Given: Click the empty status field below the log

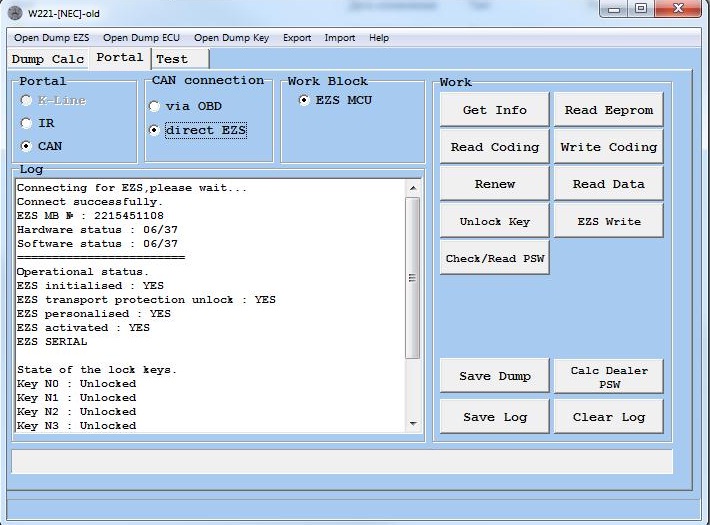Looking at the screenshot, I should click(342, 462).
